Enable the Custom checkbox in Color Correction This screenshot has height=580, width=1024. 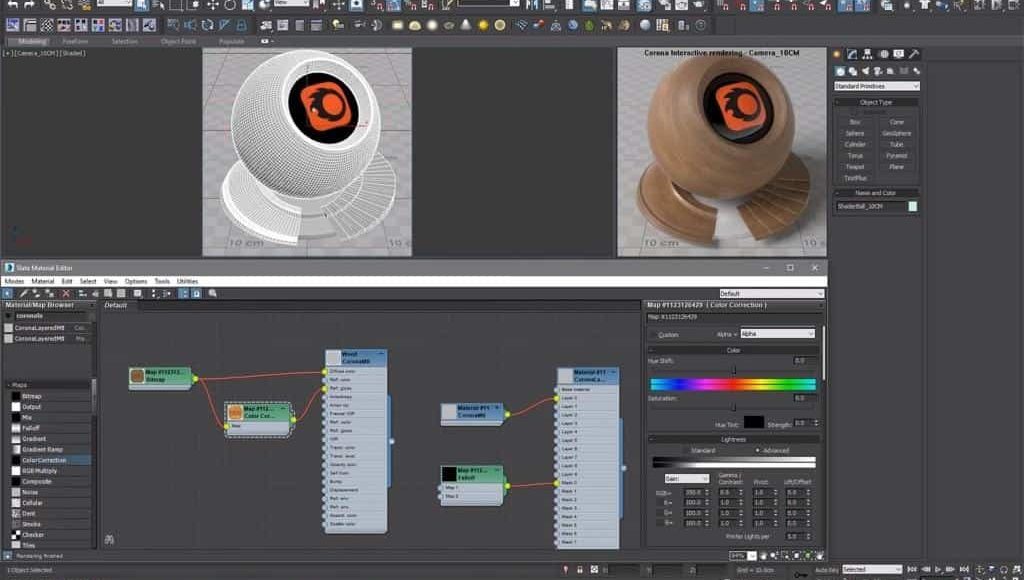654,334
